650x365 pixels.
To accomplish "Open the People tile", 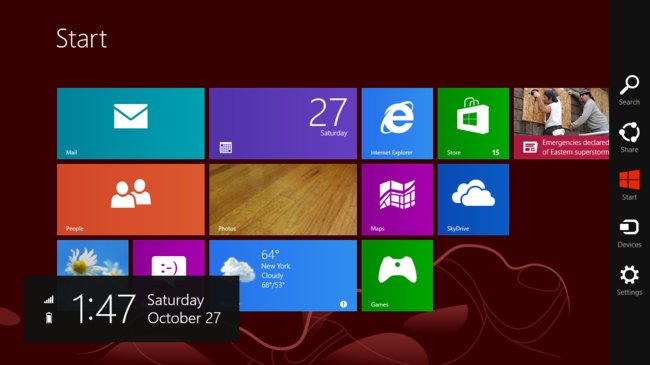I will (x=131, y=200).
